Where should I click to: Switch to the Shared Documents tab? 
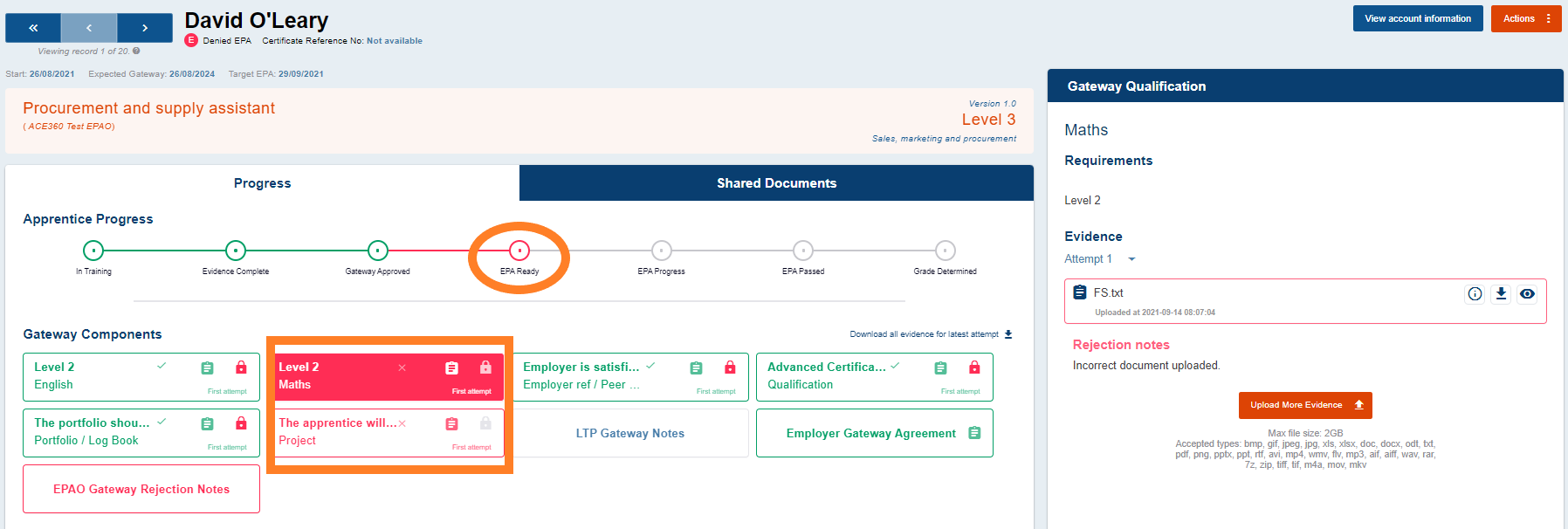coord(776,183)
